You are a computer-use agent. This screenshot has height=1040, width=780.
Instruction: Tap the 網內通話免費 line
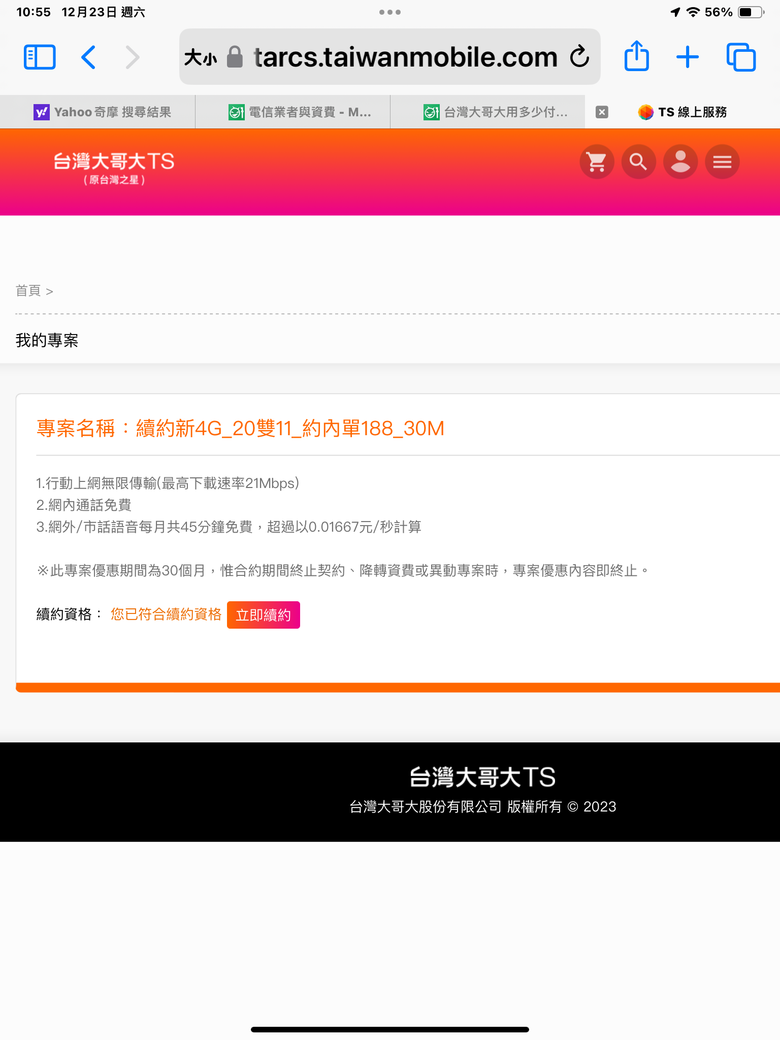point(84,505)
